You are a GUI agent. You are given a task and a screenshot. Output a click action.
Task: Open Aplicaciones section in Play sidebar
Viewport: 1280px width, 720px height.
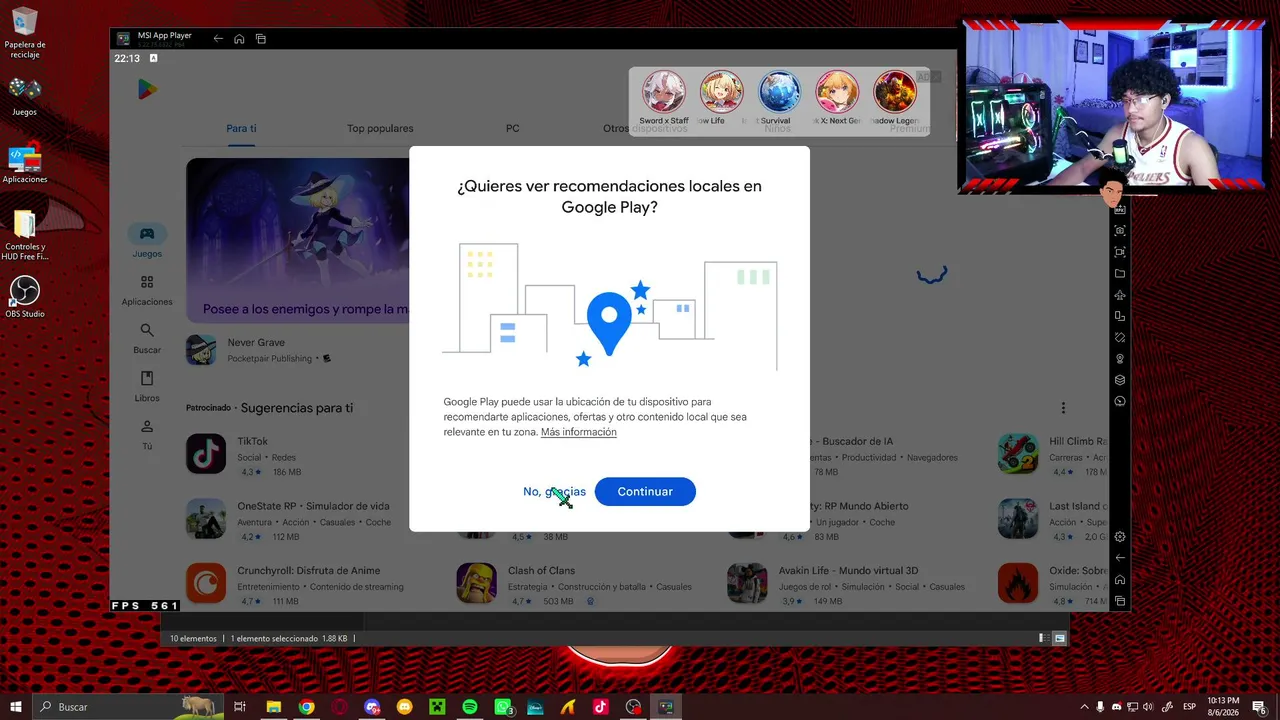(147, 290)
